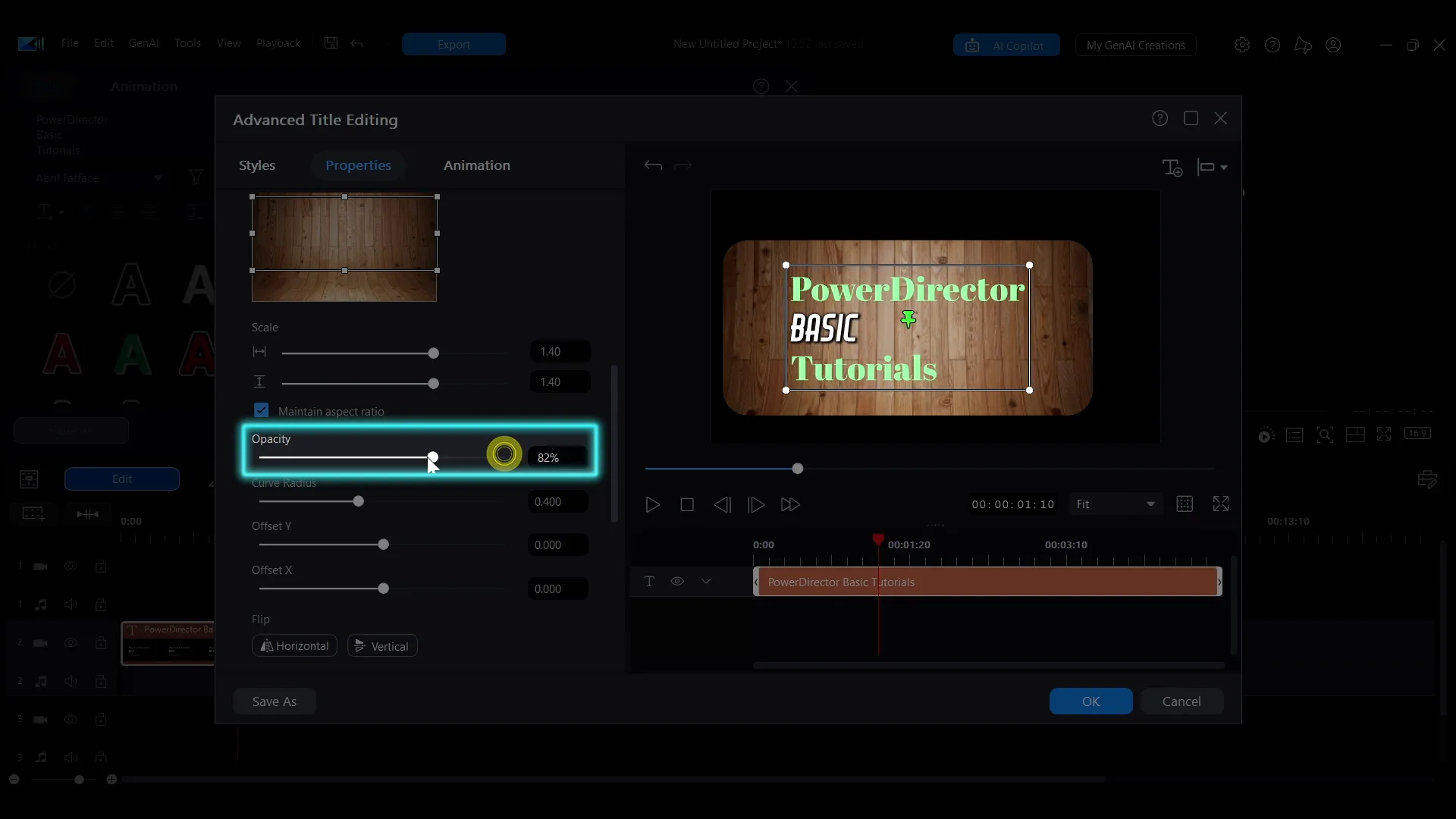
Task: Click the PowerDirector Basic Tutorials timeline clip
Action: tap(987, 582)
